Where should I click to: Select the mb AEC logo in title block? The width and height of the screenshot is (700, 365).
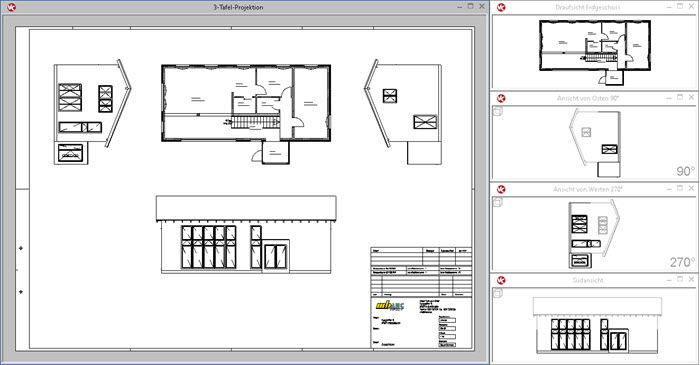click(x=390, y=306)
